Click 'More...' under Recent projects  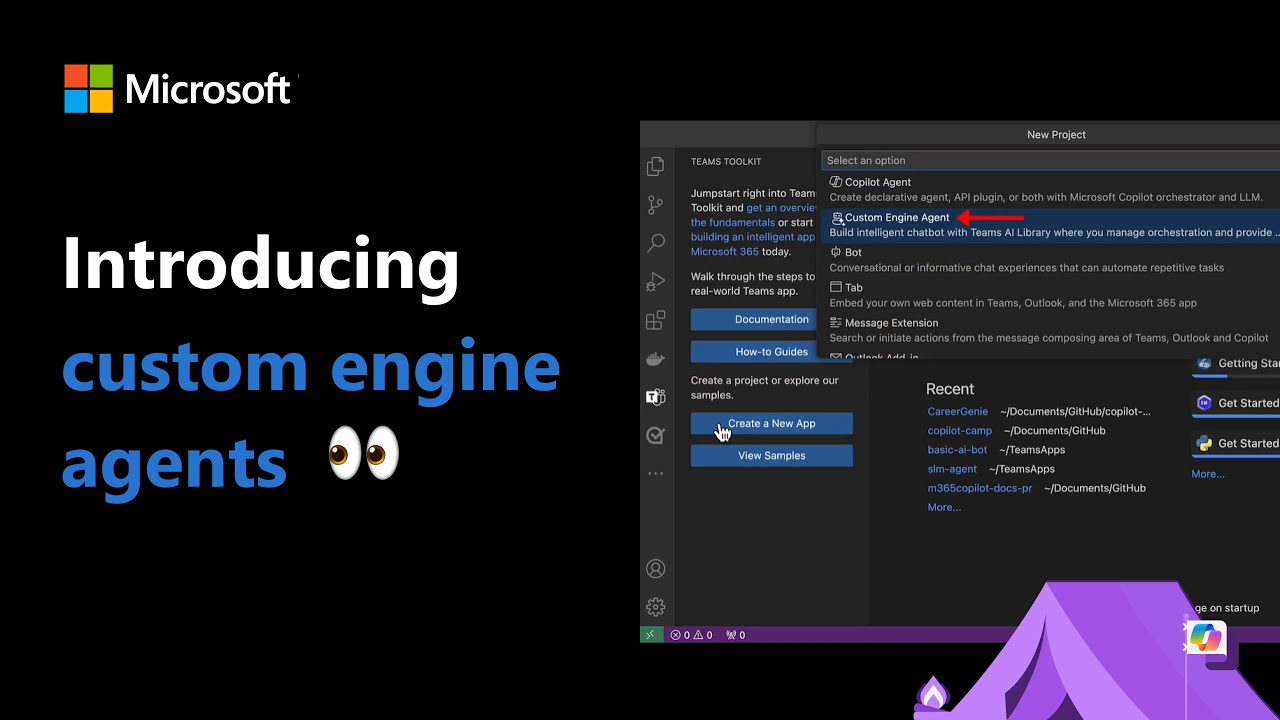pos(944,507)
